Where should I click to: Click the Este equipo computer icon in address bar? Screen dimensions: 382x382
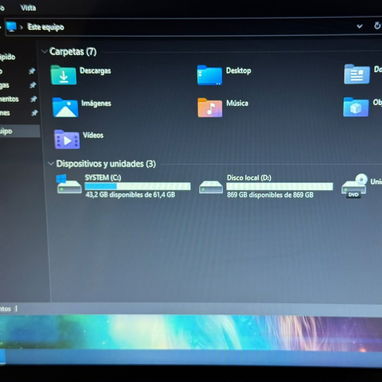point(11,27)
